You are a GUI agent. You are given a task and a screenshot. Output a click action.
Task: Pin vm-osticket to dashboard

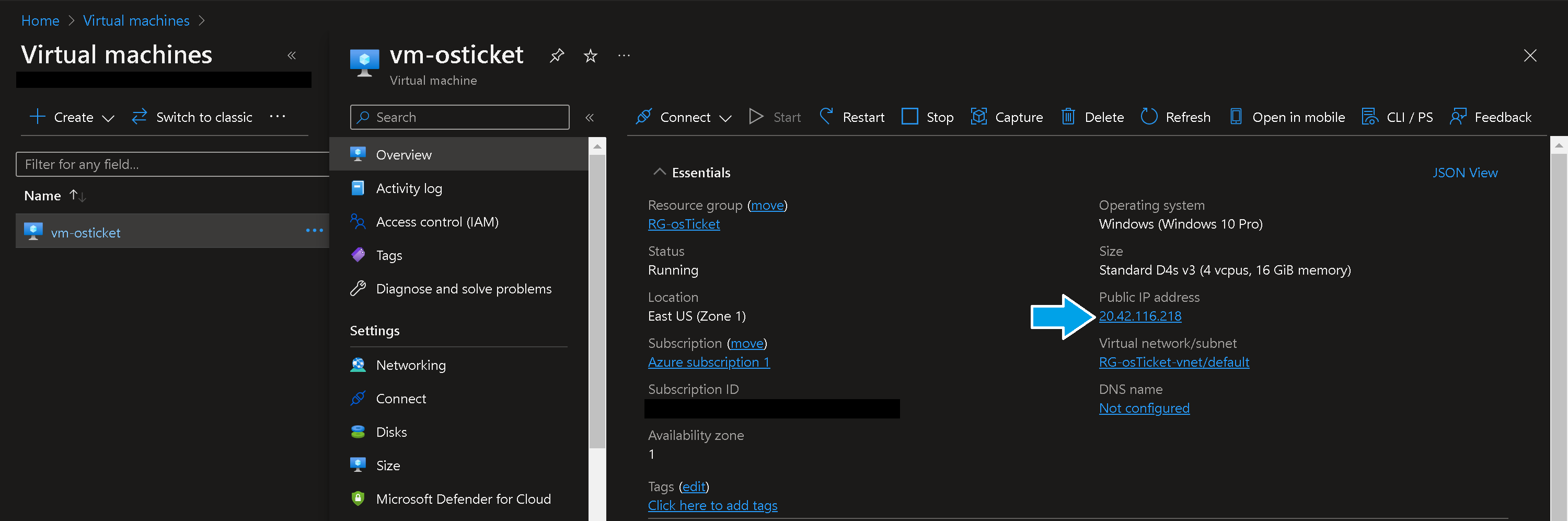coord(557,55)
